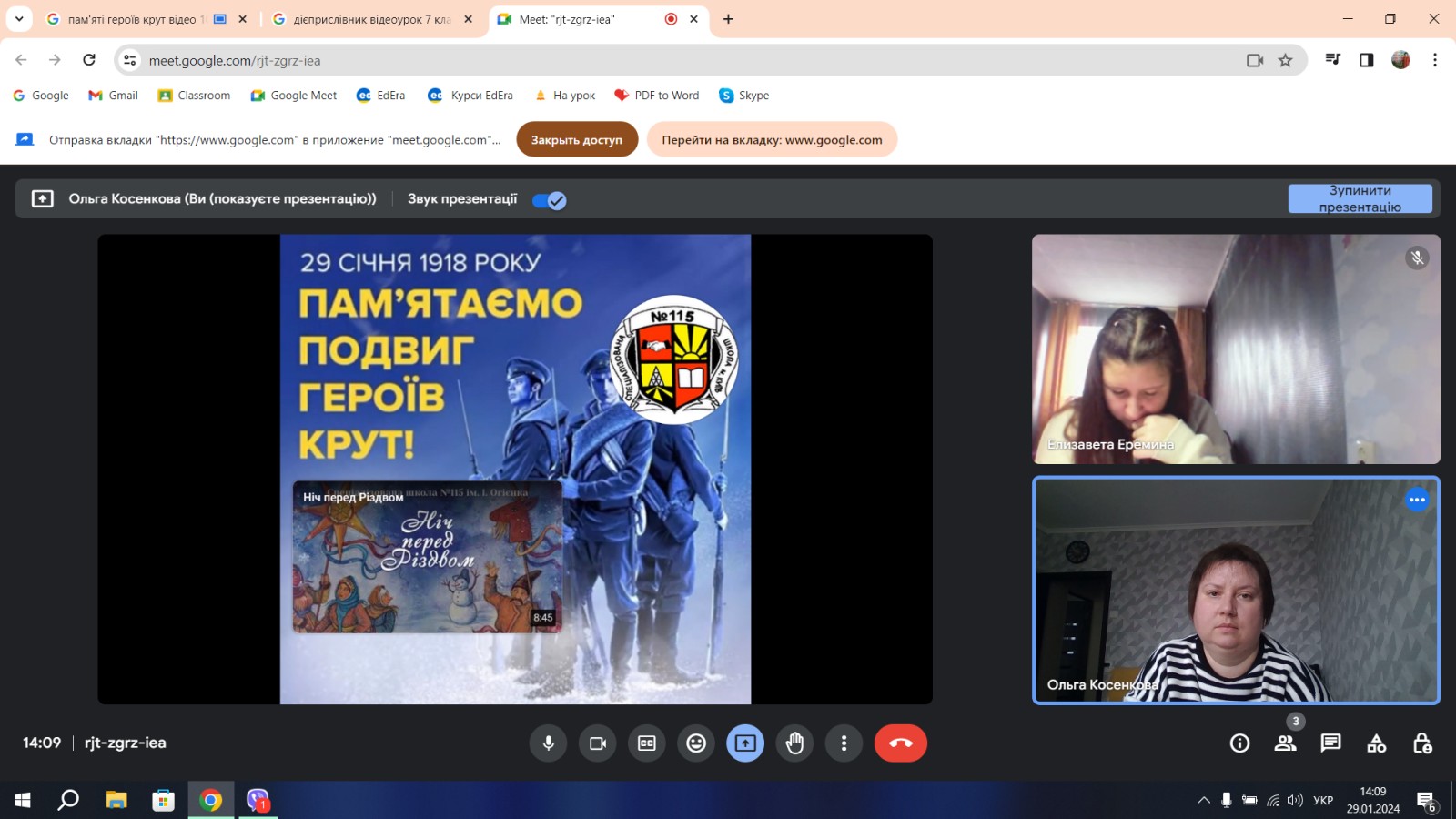The height and width of the screenshot is (819, 1456).
Task: Click the red hang-up call button
Action: tap(900, 743)
